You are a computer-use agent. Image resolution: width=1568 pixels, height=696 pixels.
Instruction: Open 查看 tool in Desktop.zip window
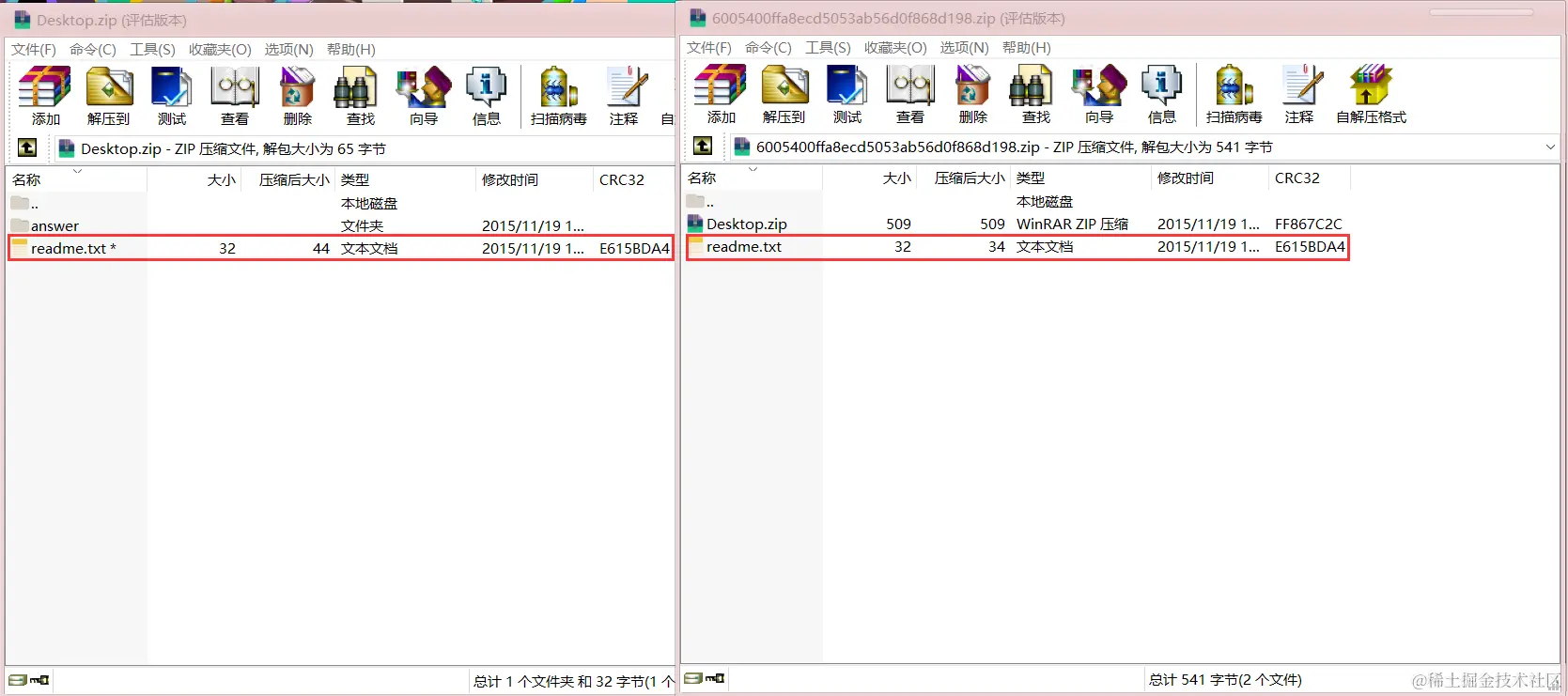pyautogui.click(x=235, y=96)
